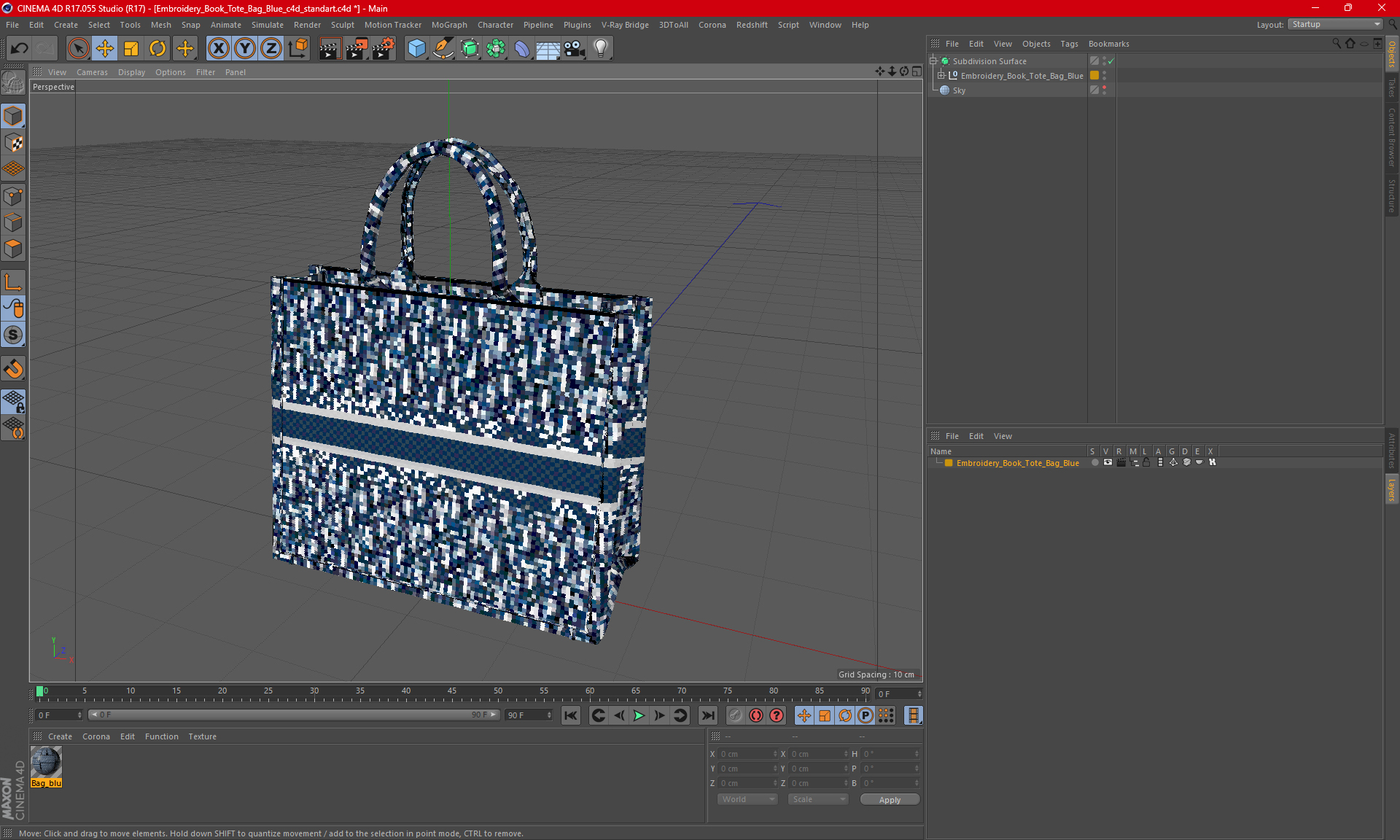Add a Floor environment object

click(548, 49)
